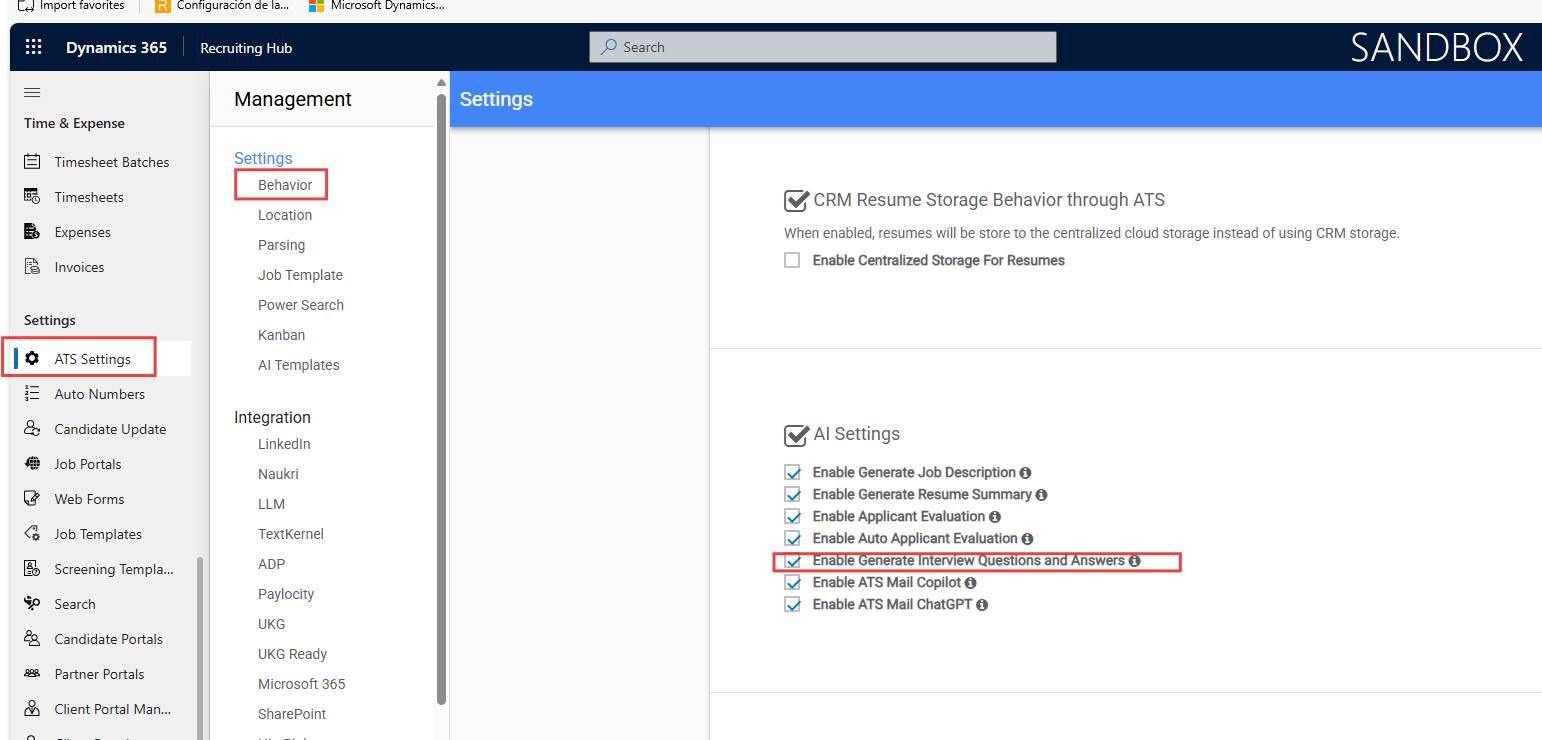Viewport: 1542px width, 740px height.
Task: Toggle Enable Generate Interview Questions and Answers checkbox
Action: click(793, 561)
